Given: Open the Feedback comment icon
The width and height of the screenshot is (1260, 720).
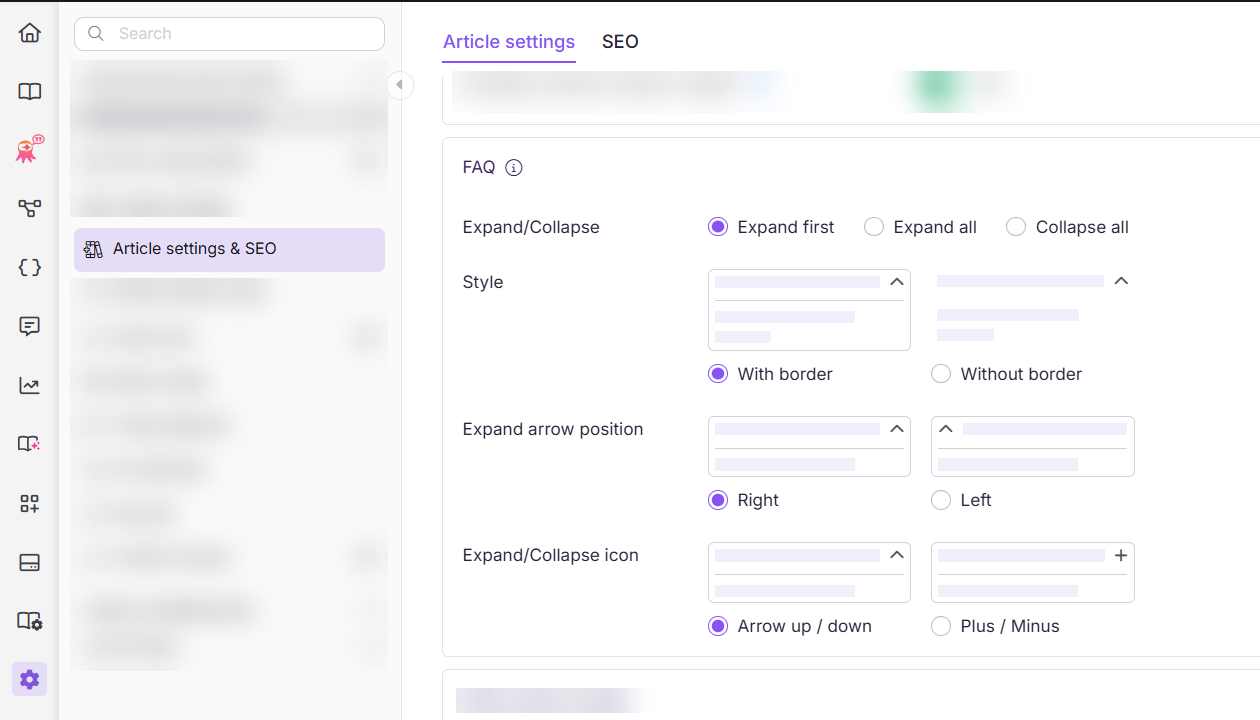Looking at the screenshot, I should coord(30,326).
